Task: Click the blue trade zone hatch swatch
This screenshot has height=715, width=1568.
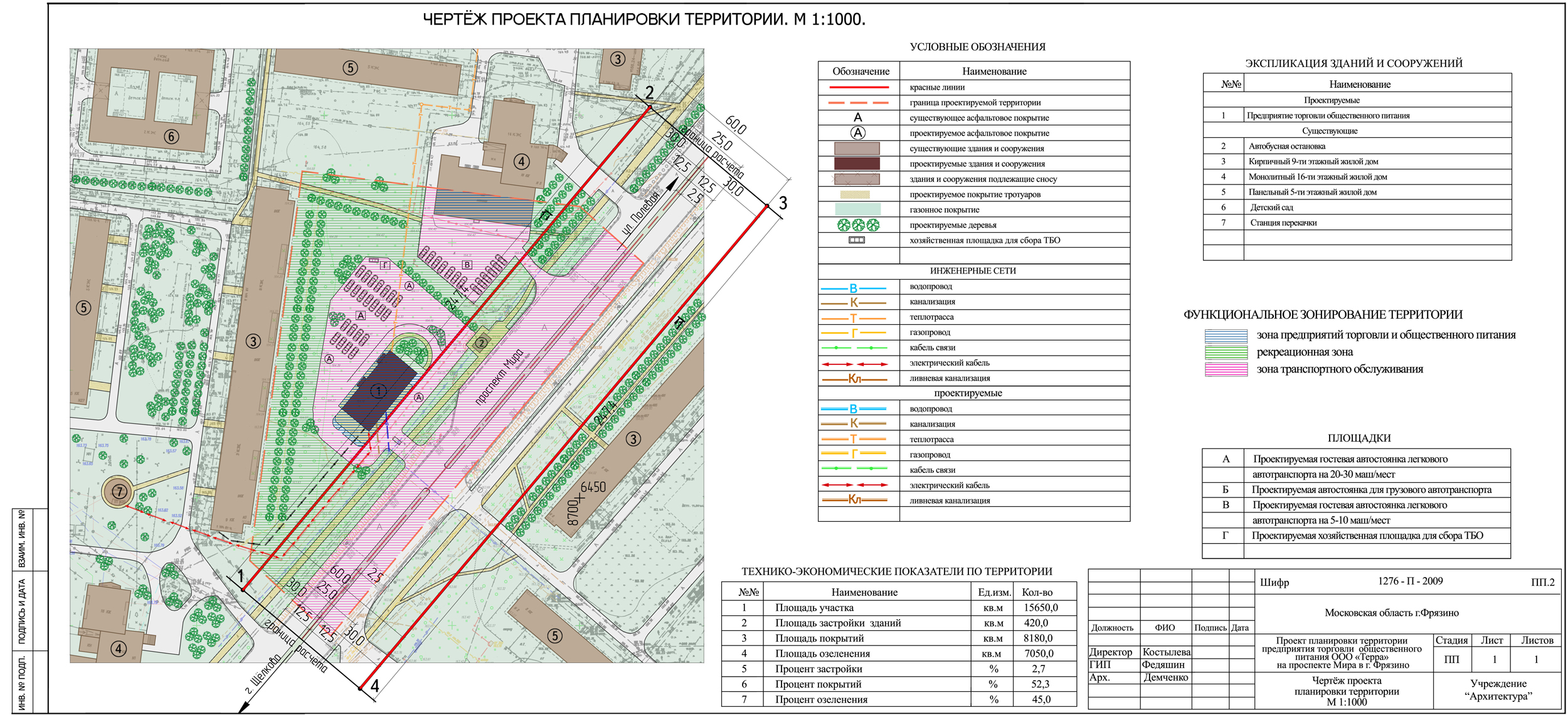Action: 1226,336
